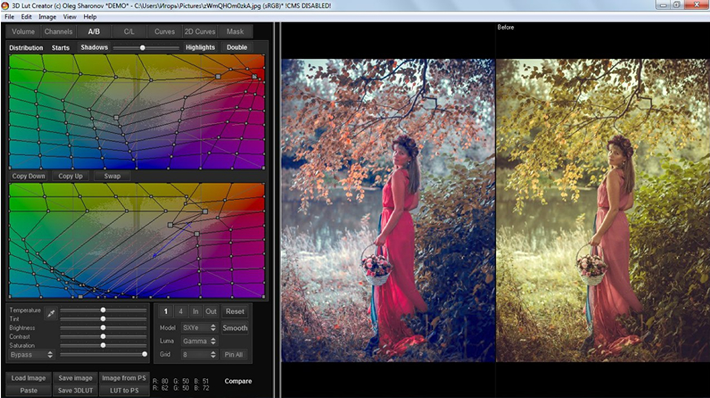Click the 3D Lut Creator title bar icon
The height and width of the screenshot is (398, 710).
[x=5, y=5]
